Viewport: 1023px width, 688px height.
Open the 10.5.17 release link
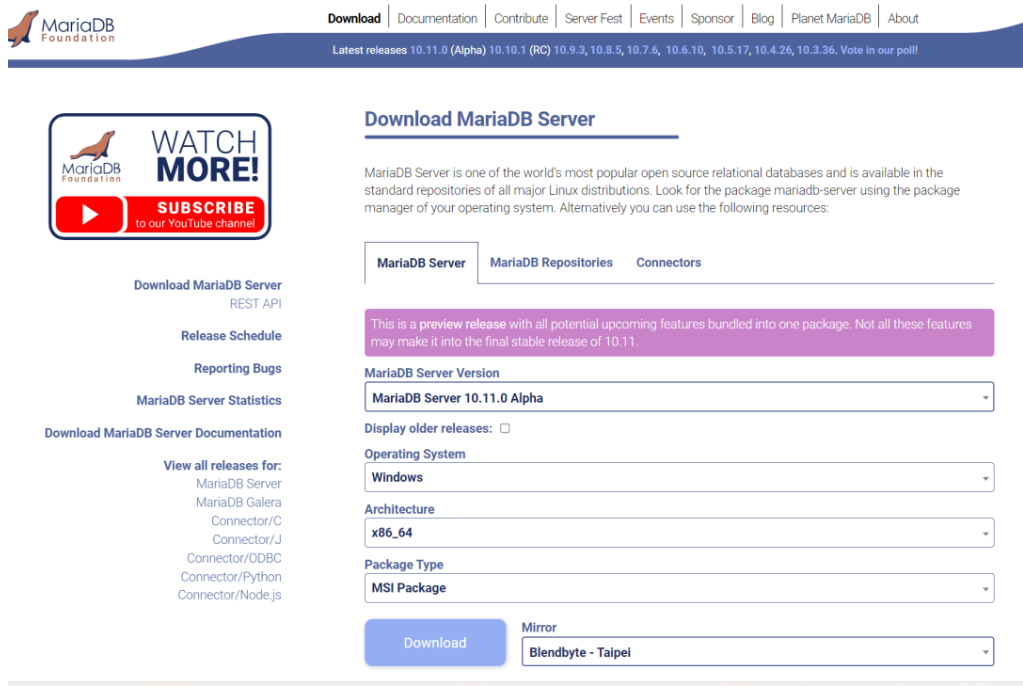730,50
